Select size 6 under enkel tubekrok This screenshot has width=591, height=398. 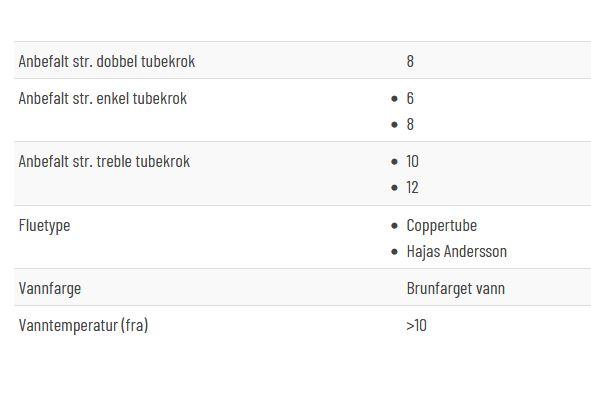click(410, 98)
